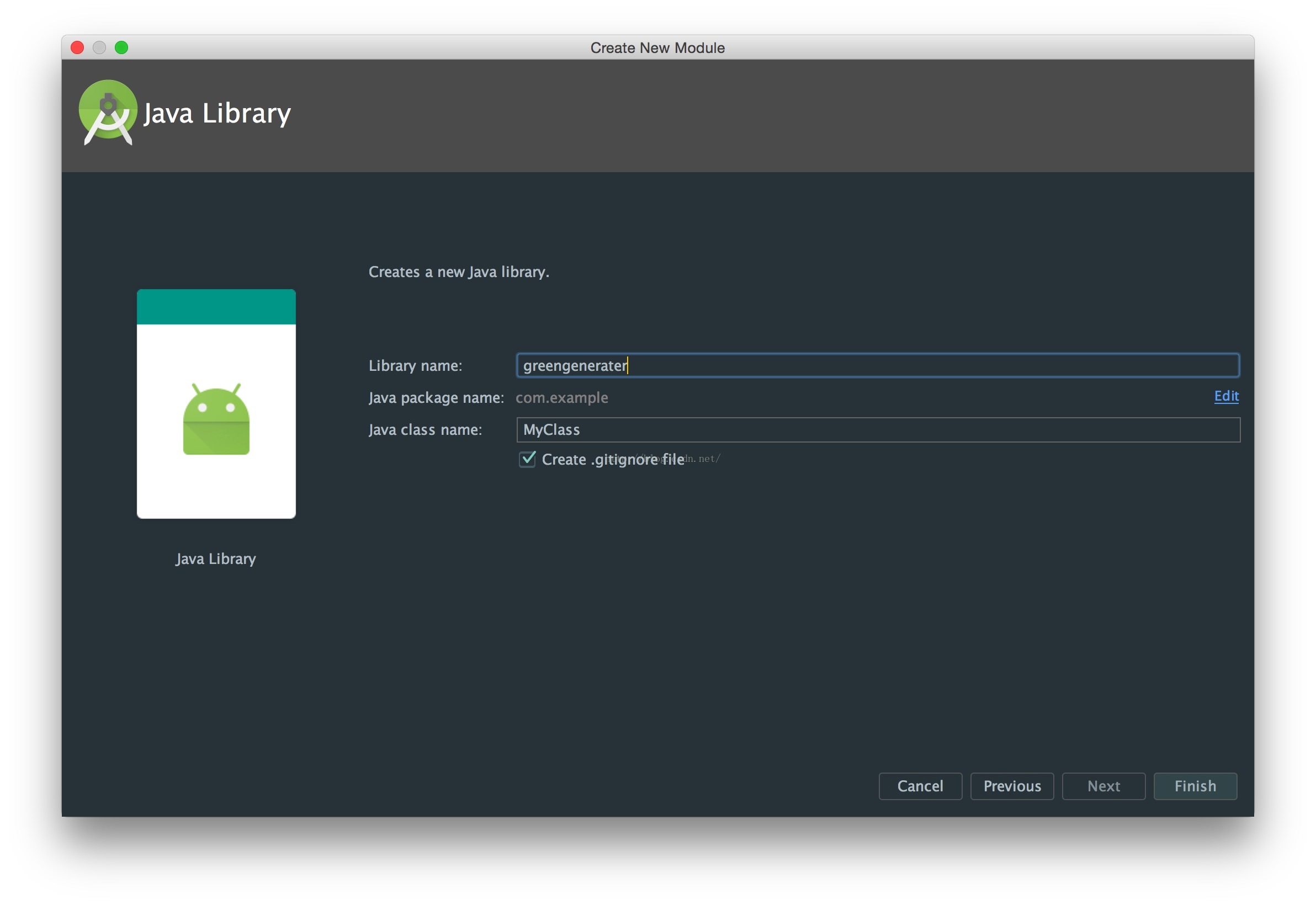Click the teal header bar of the thumbnail
This screenshot has height=905, width=1316.
[x=216, y=307]
